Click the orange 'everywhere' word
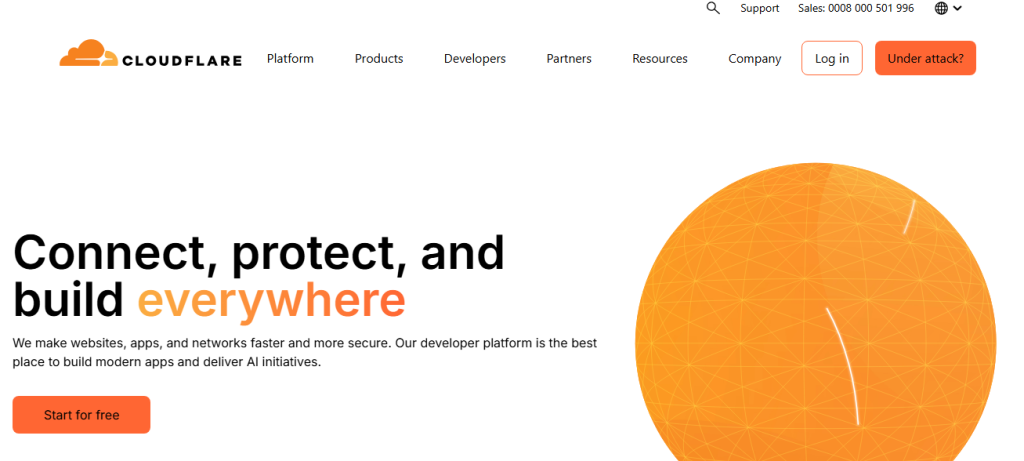Screen dimensions: 1024x461 click(272, 300)
